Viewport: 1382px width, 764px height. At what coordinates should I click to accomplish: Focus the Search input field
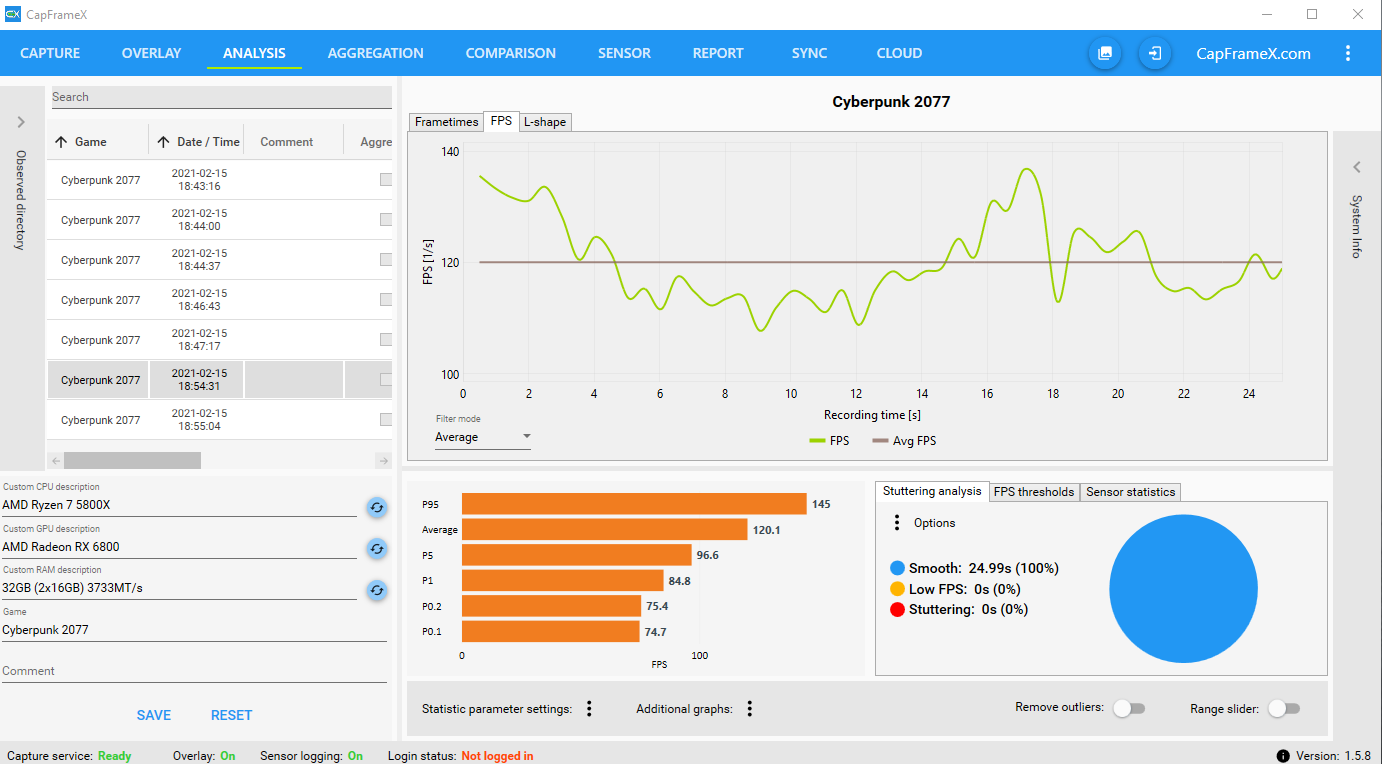(221, 97)
